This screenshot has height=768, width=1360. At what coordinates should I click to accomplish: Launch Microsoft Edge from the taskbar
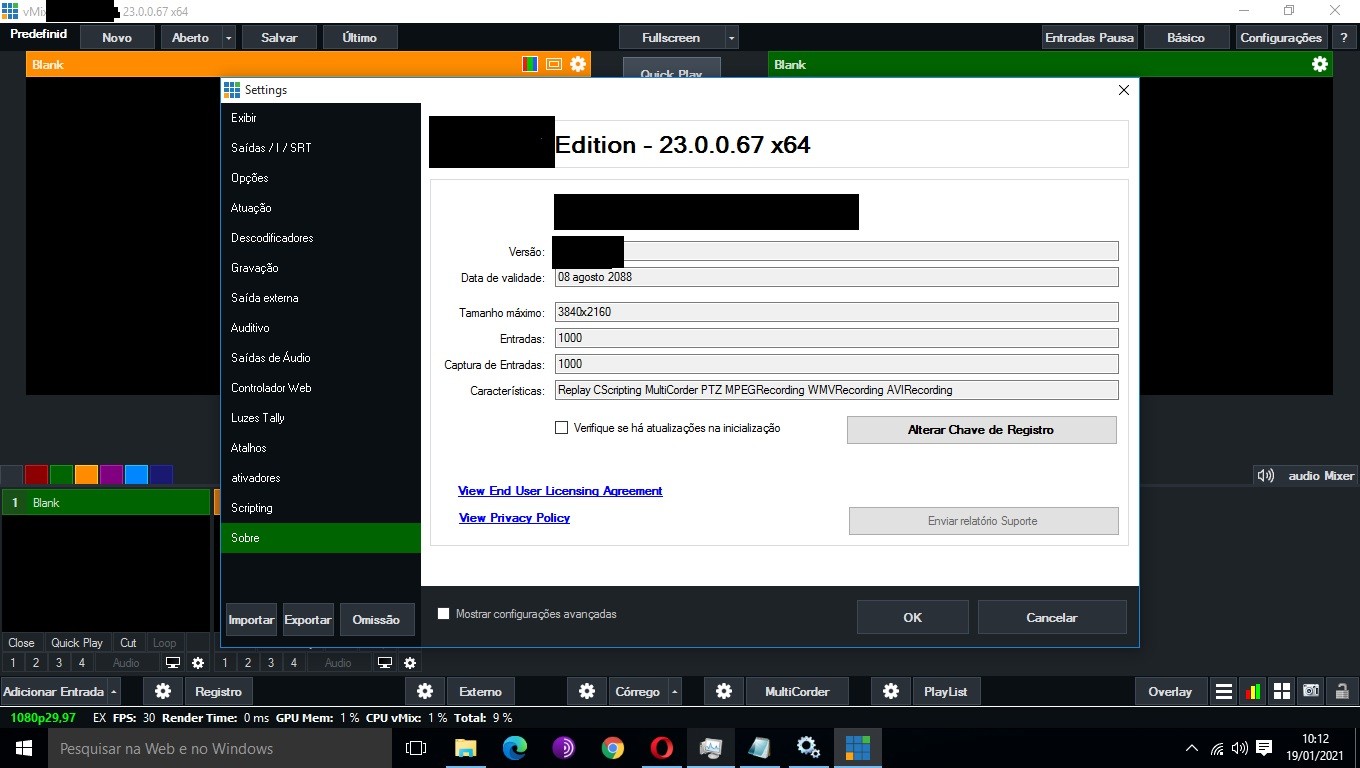pos(514,748)
